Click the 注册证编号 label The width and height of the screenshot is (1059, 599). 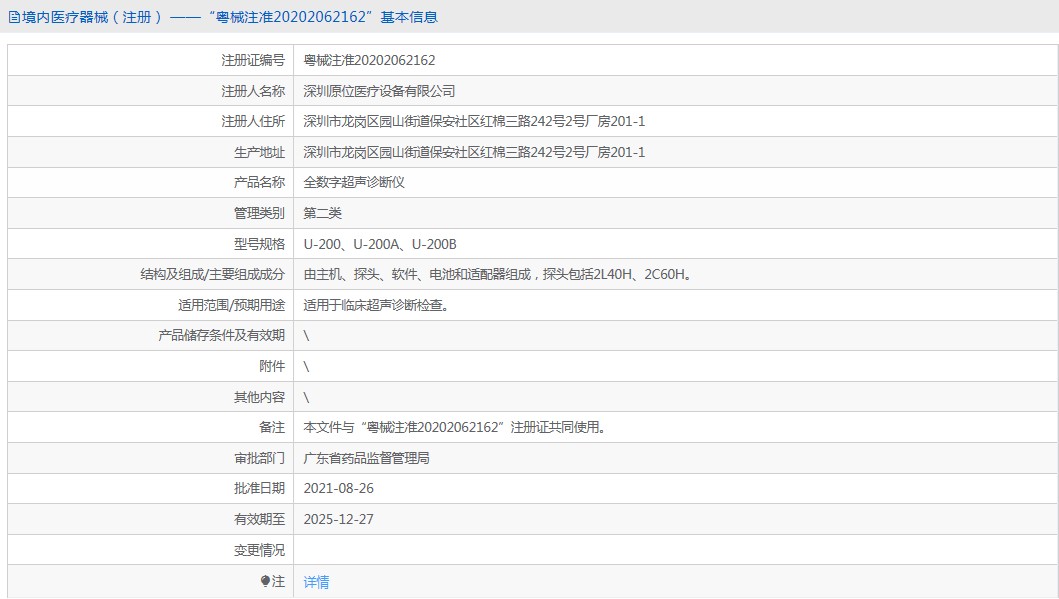point(253,60)
